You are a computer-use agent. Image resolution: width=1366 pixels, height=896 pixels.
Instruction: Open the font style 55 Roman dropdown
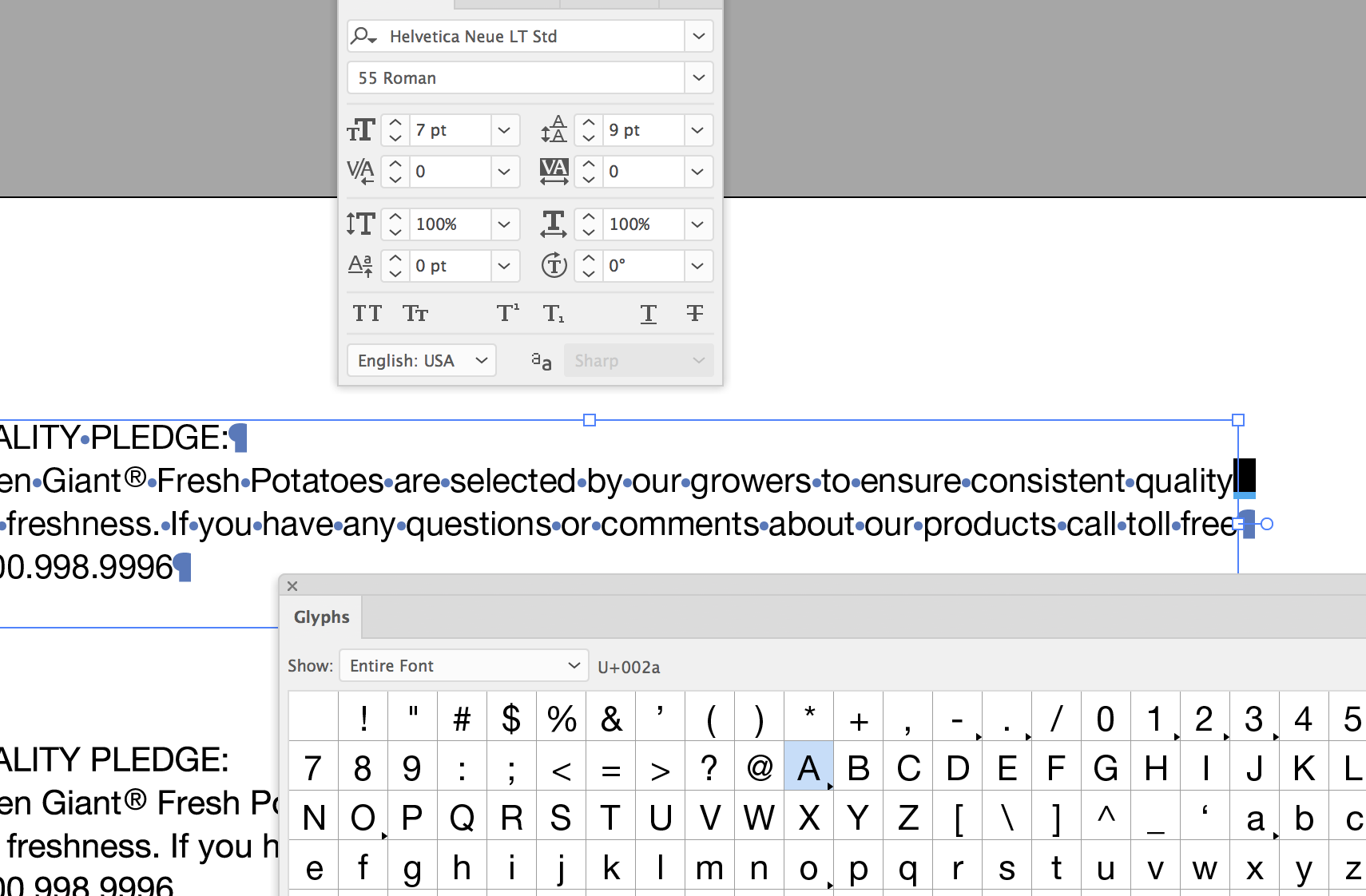[x=698, y=77]
